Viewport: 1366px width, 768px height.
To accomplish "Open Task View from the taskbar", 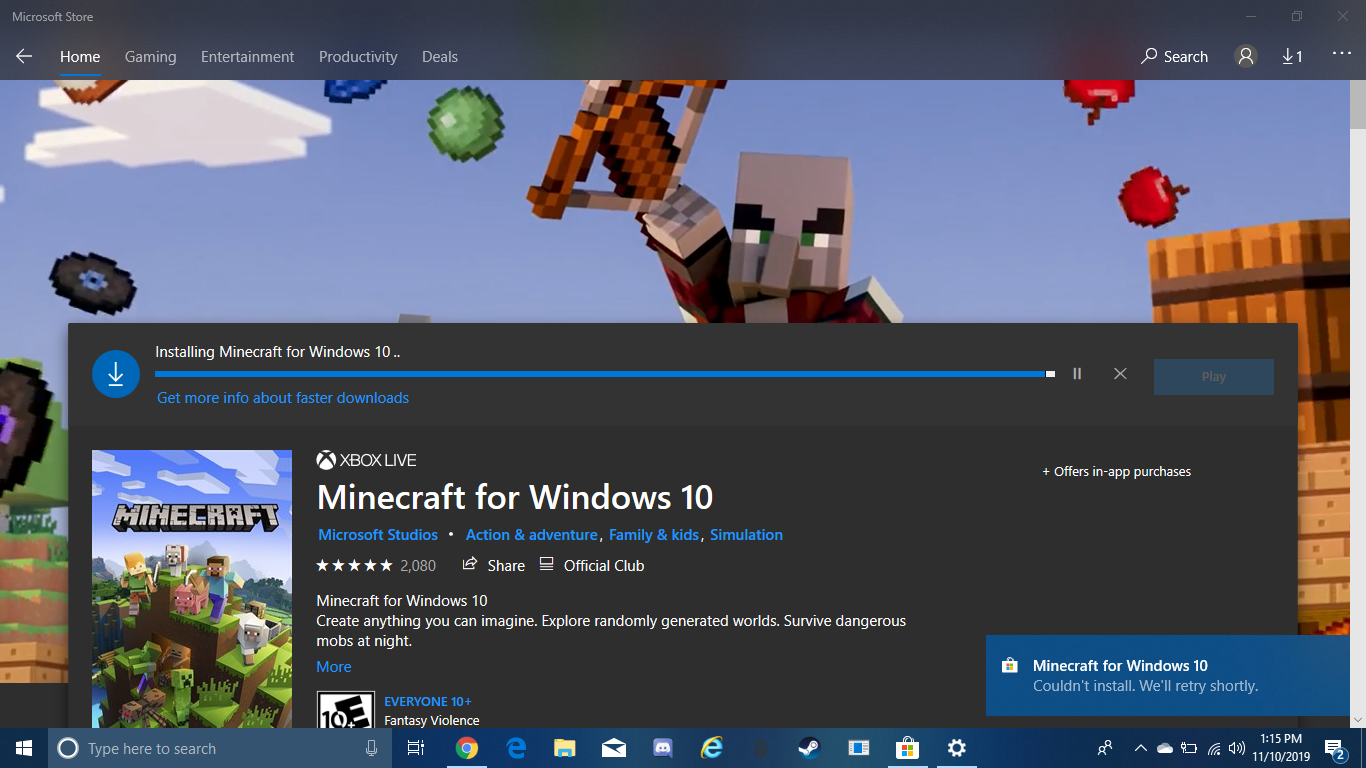I will 416,748.
